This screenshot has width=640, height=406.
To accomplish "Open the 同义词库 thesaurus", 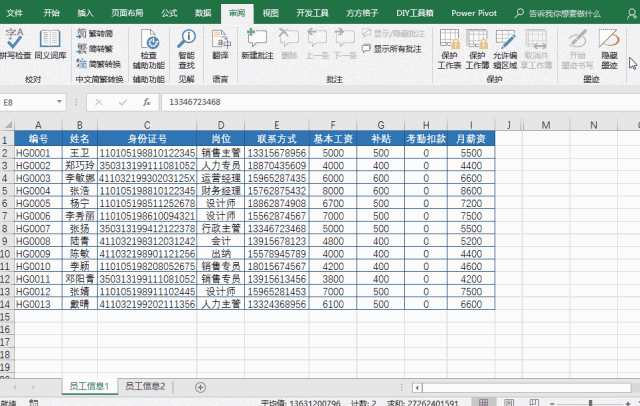I will pyautogui.click(x=51, y=44).
